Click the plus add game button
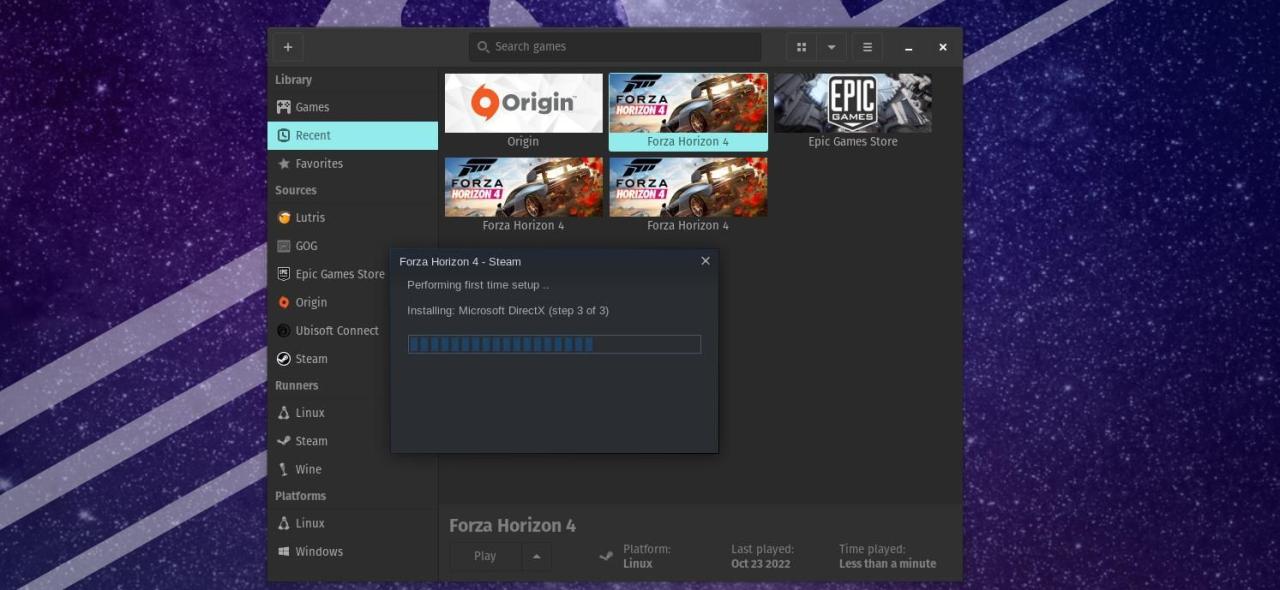 [288, 47]
